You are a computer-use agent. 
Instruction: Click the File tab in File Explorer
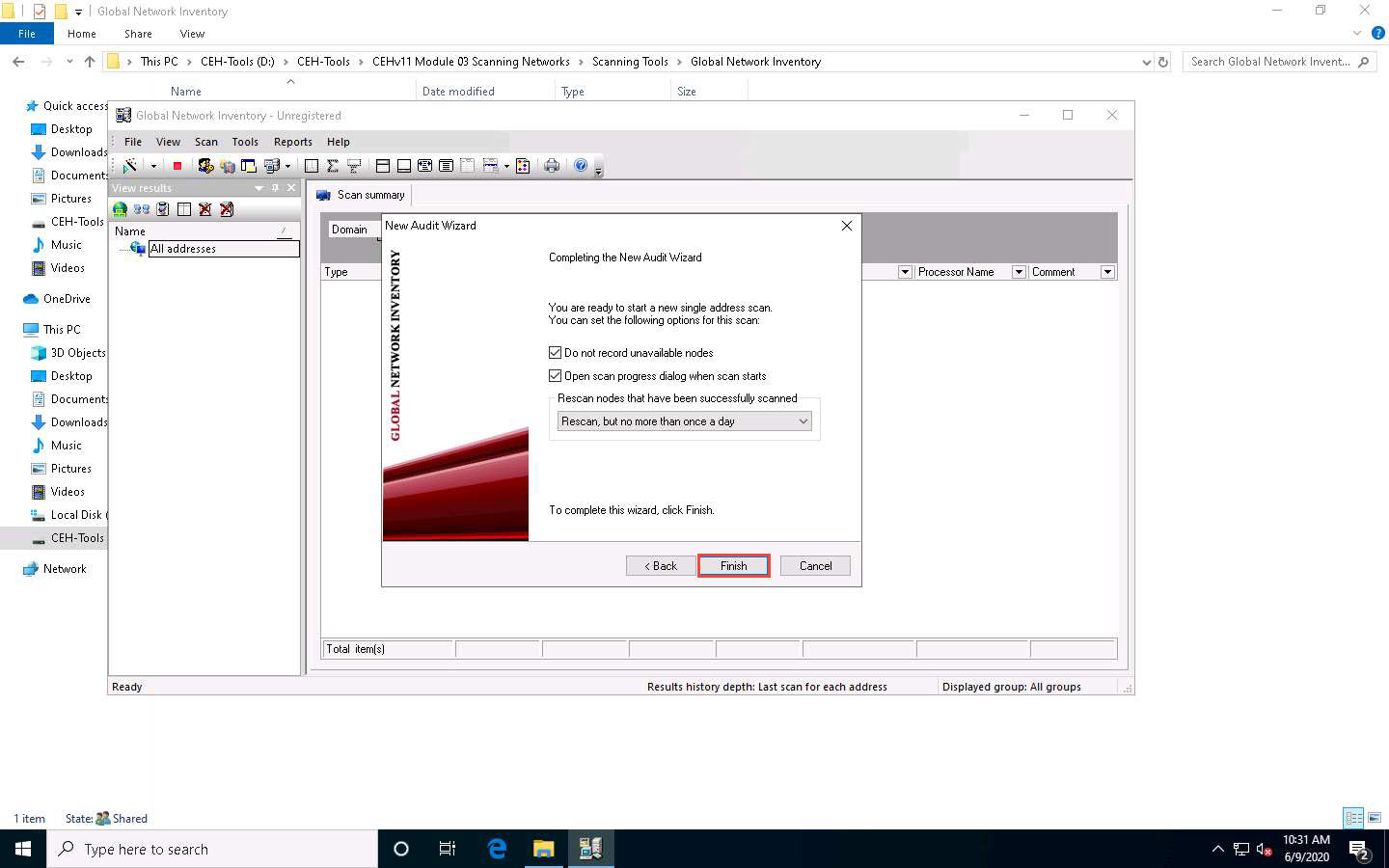point(27,34)
